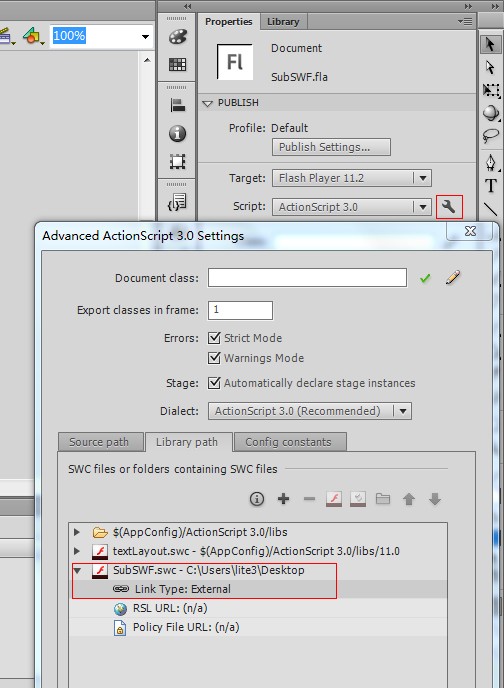Switch to the Library tab
Viewport: 504px width, 688px height.
point(283,22)
